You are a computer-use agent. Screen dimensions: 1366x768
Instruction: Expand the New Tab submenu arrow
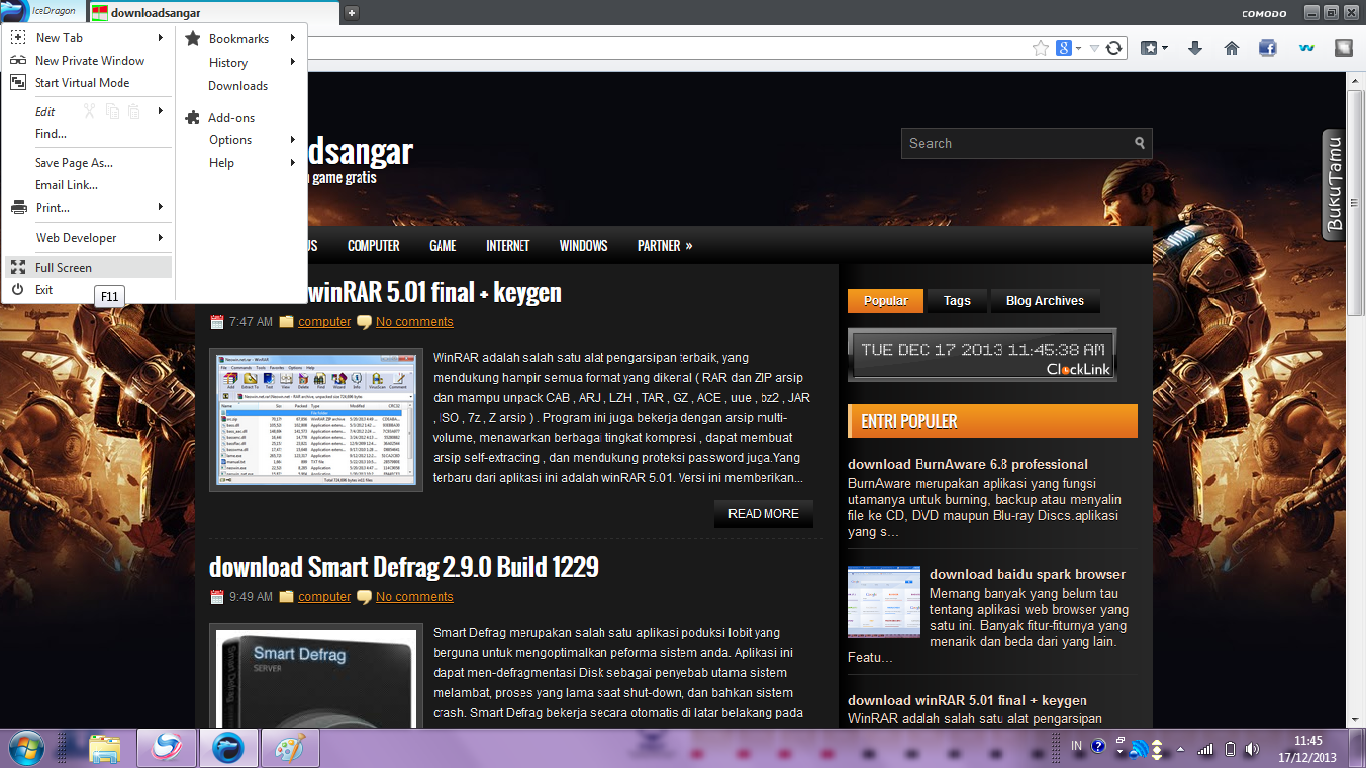point(161,38)
